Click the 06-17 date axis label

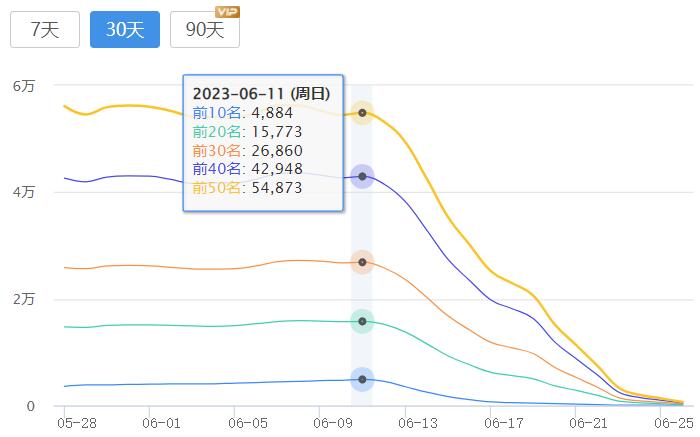pyautogui.click(x=504, y=423)
